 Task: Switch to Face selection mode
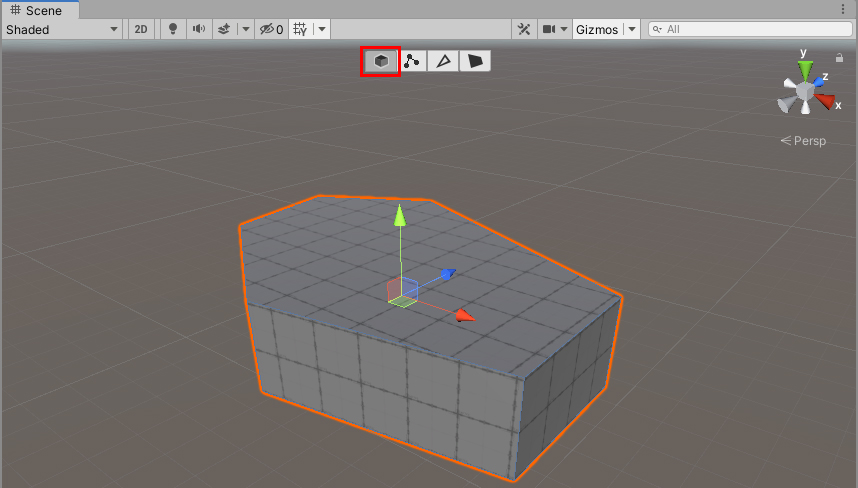(475, 62)
